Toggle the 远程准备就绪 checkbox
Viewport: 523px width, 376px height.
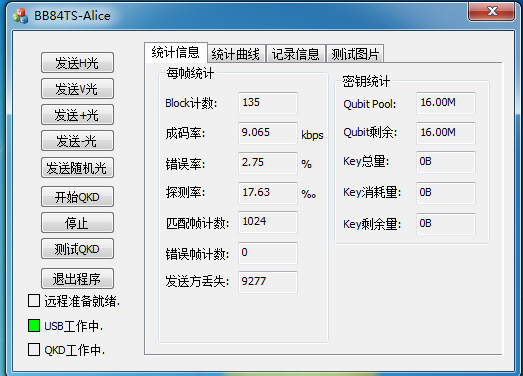(x=34, y=301)
